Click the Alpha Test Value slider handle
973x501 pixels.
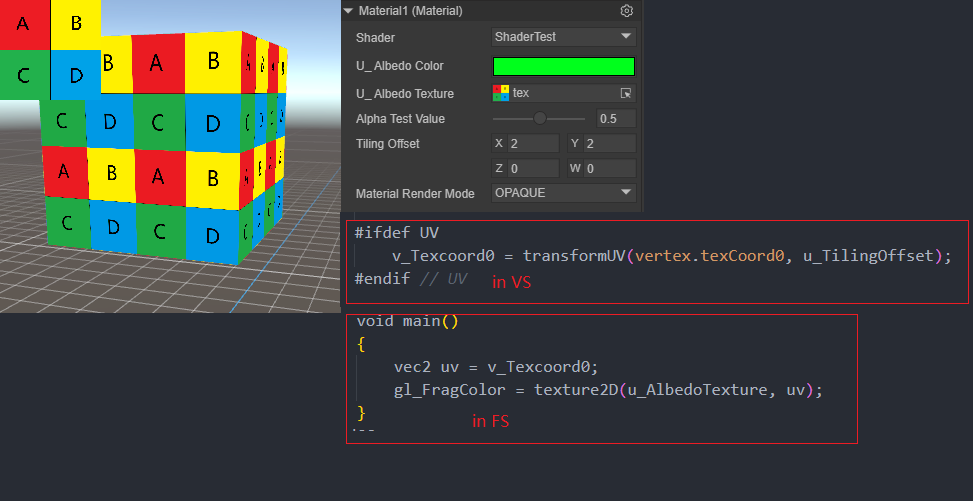(540, 118)
